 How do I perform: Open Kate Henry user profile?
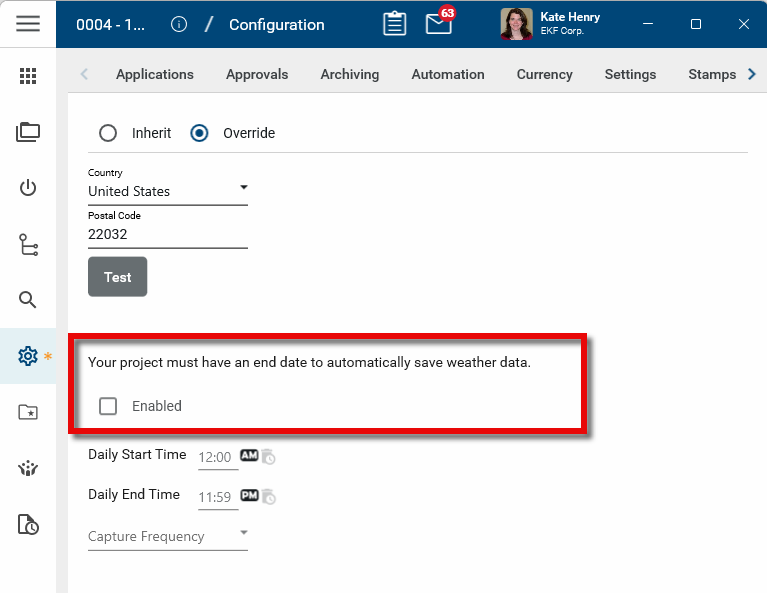click(x=551, y=24)
